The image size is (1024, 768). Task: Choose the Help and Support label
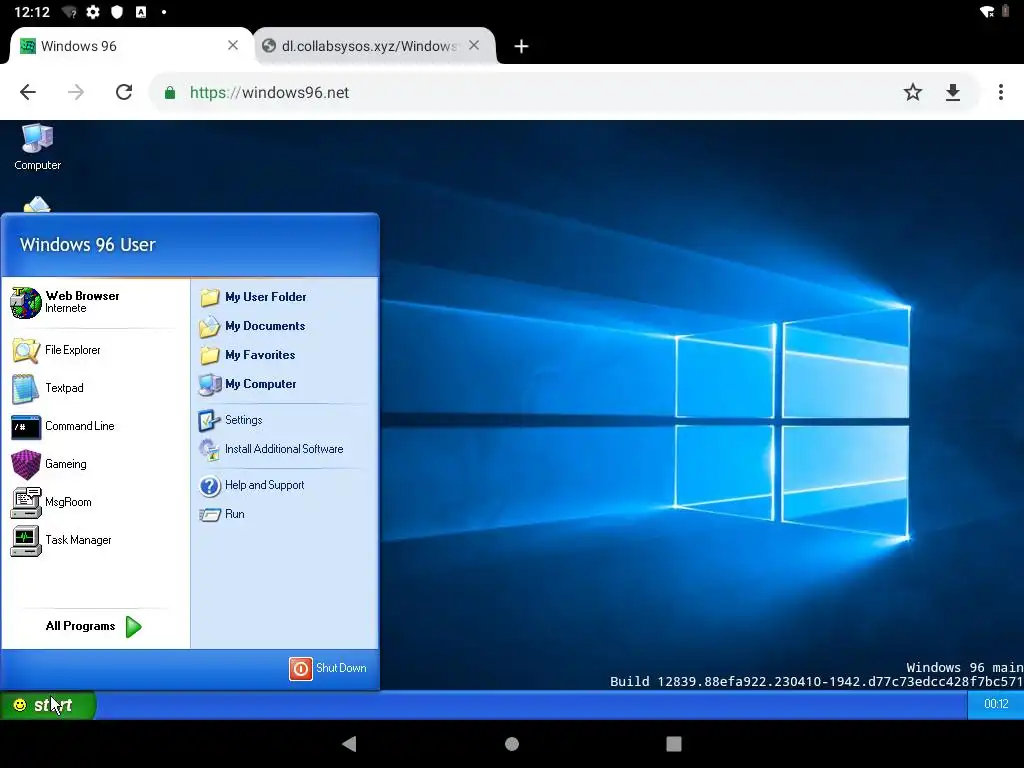pyautogui.click(x=264, y=485)
